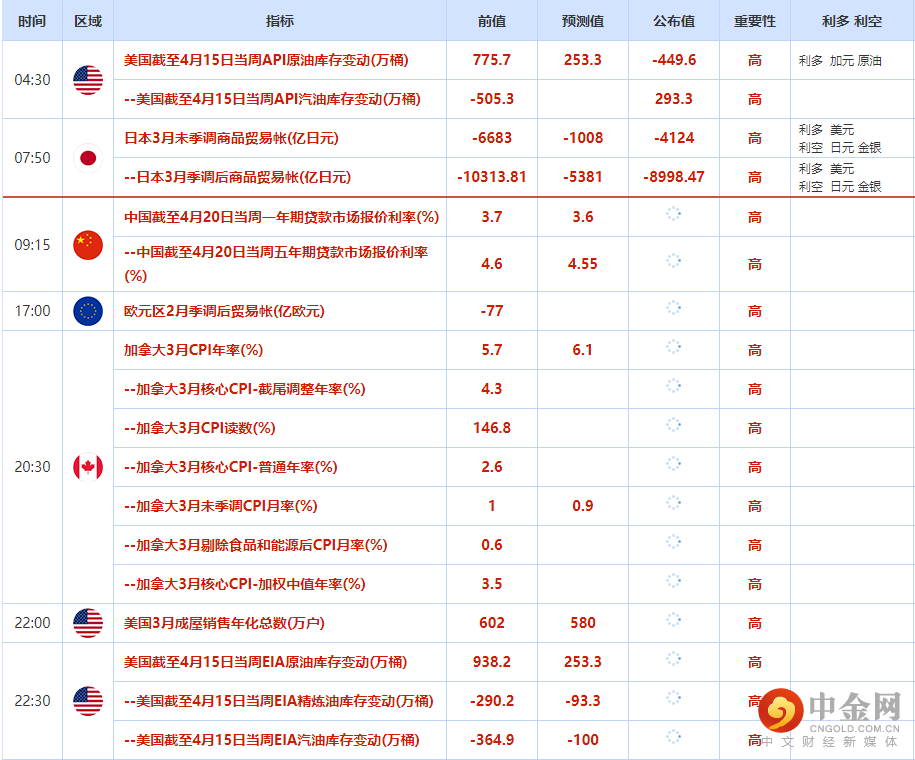The image size is (915, 760).
Task: Click the 区域 column header
Action: 88,22
